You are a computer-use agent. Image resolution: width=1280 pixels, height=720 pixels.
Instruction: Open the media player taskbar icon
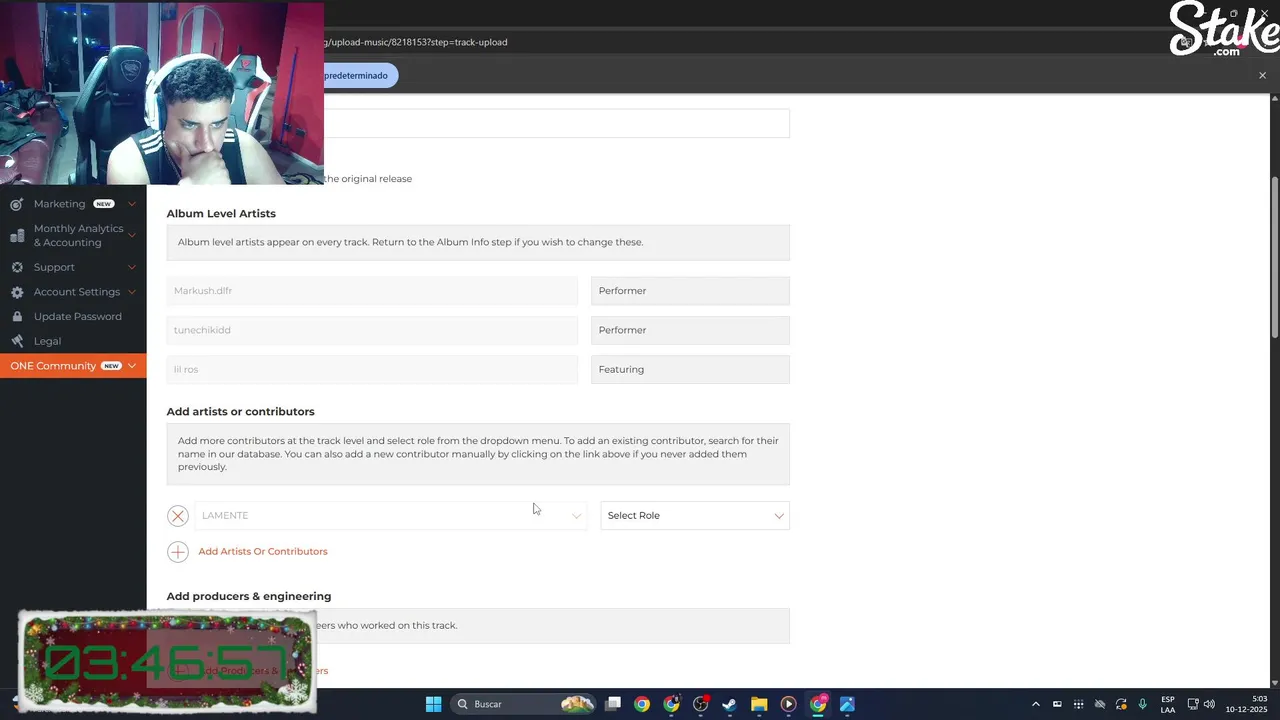click(788, 704)
